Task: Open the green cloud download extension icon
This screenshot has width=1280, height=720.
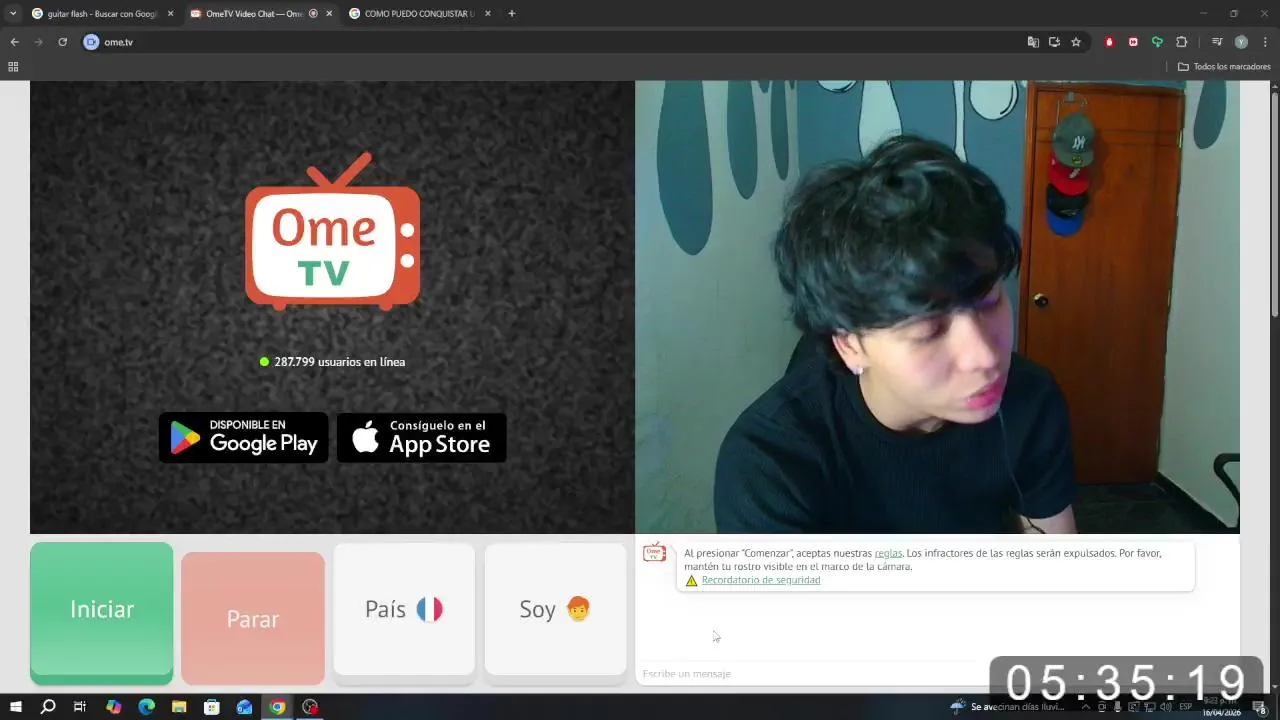Action: pyautogui.click(x=1157, y=42)
